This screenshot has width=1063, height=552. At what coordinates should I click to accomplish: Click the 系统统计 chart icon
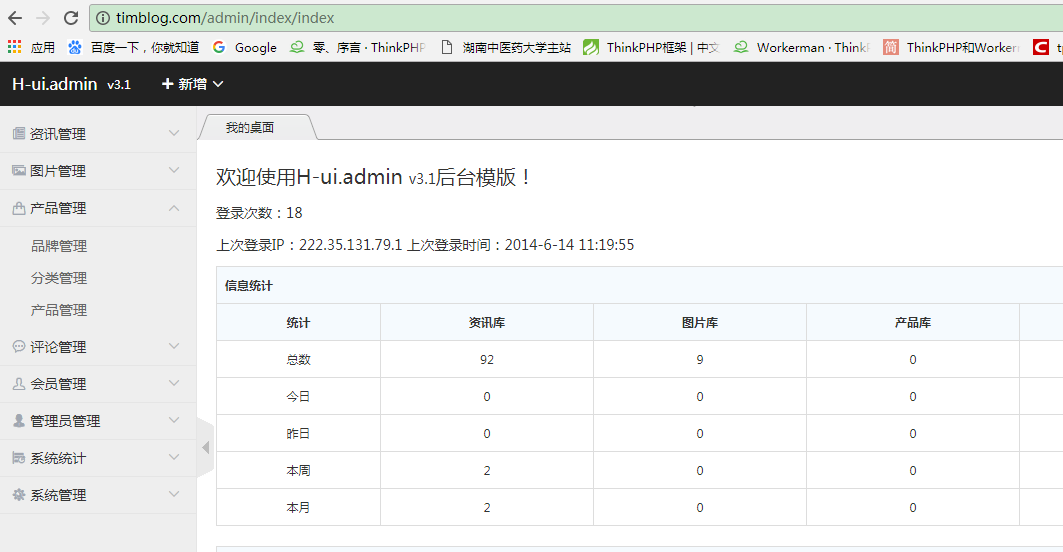19,458
